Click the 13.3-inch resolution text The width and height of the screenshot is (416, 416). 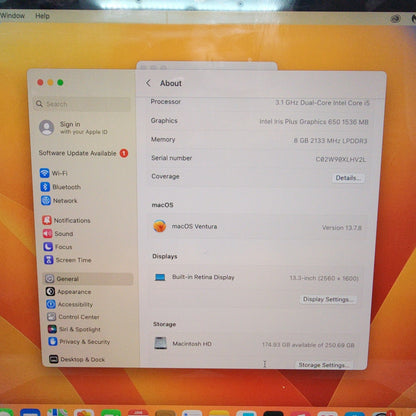coord(324,278)
